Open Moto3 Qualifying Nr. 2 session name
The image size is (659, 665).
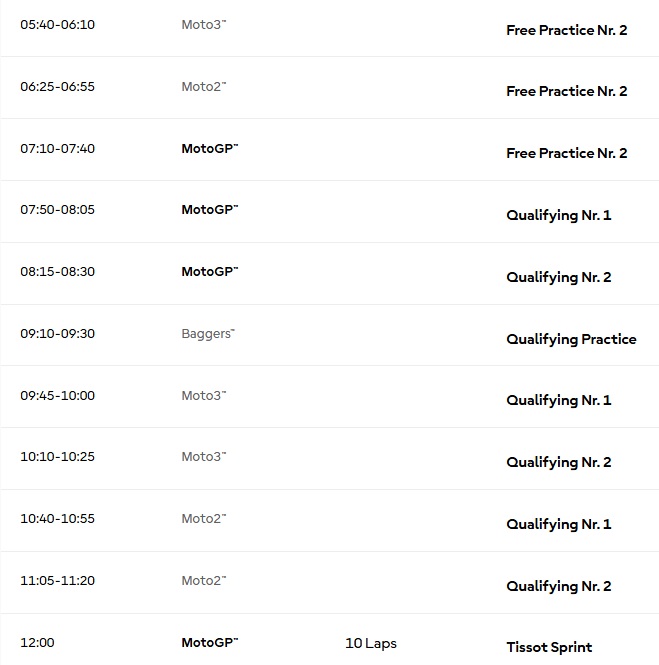point(558,463)
